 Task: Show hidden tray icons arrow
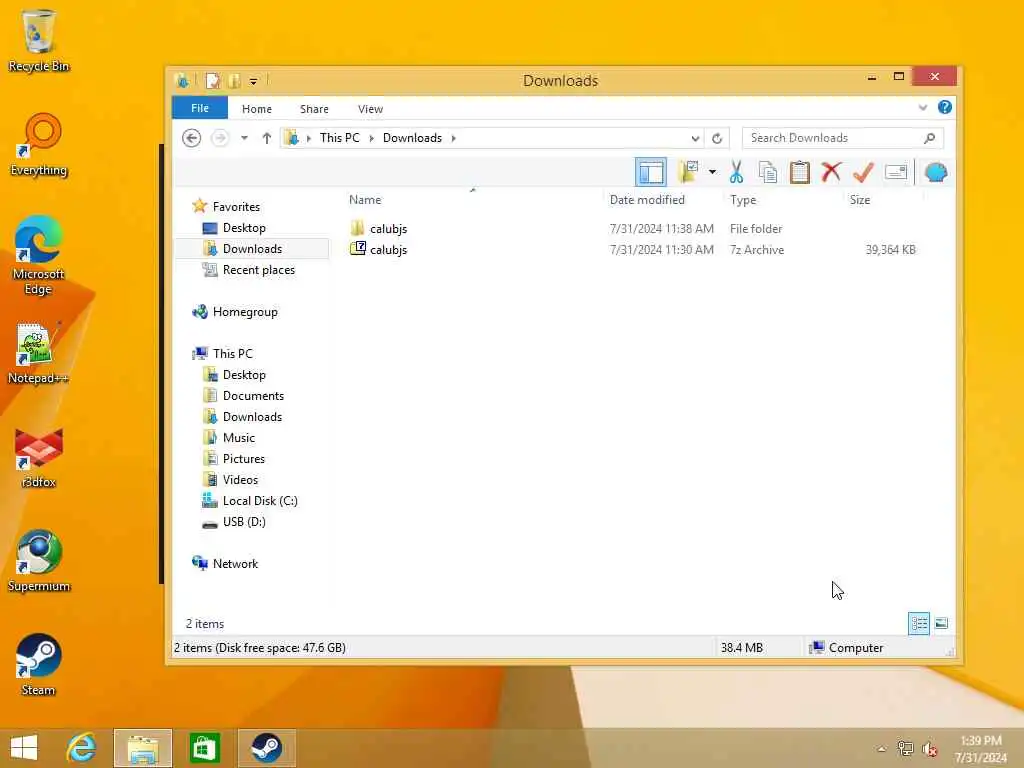click(x=882, y=749)
